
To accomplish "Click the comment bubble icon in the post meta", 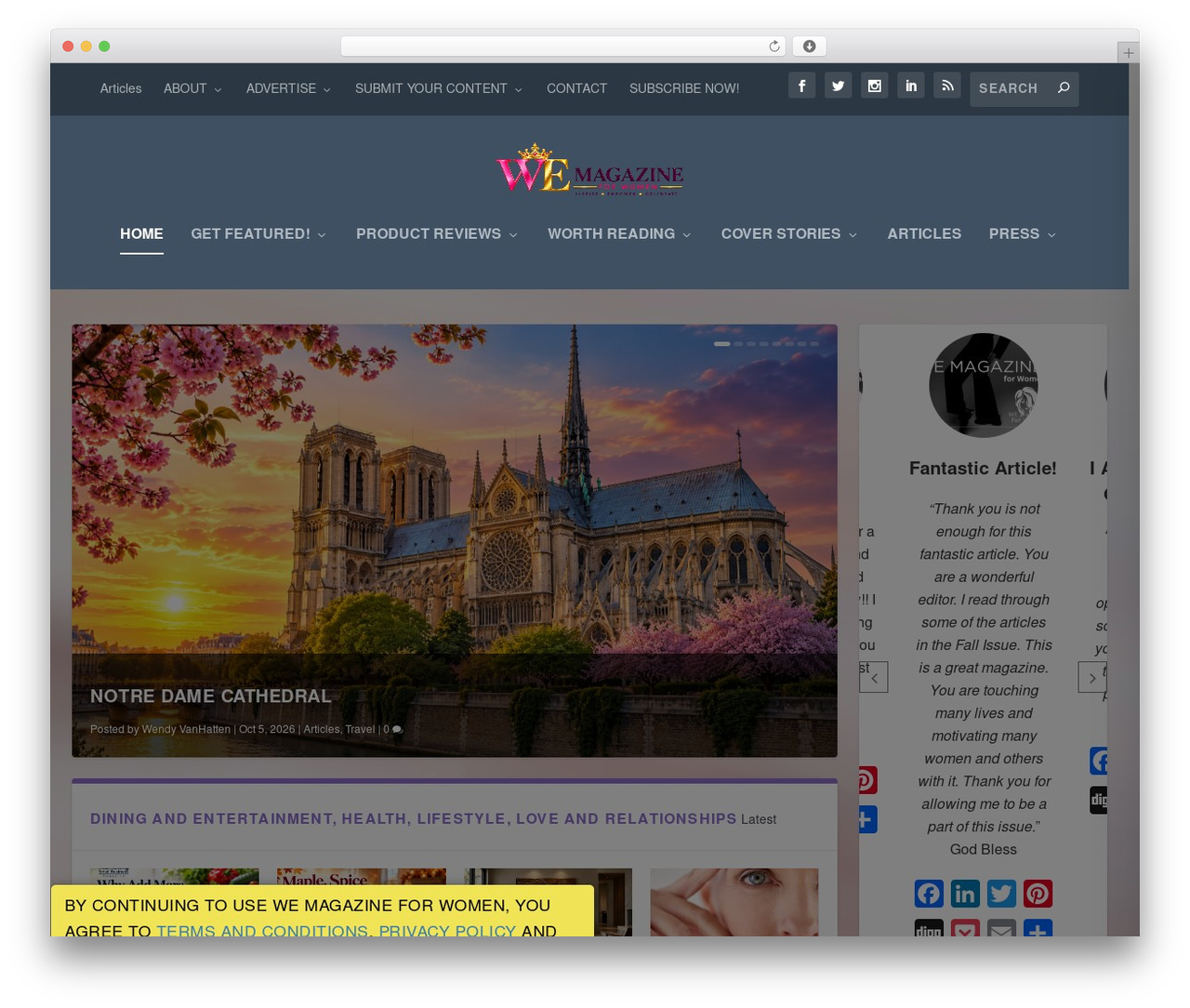I will pos(397,730).
